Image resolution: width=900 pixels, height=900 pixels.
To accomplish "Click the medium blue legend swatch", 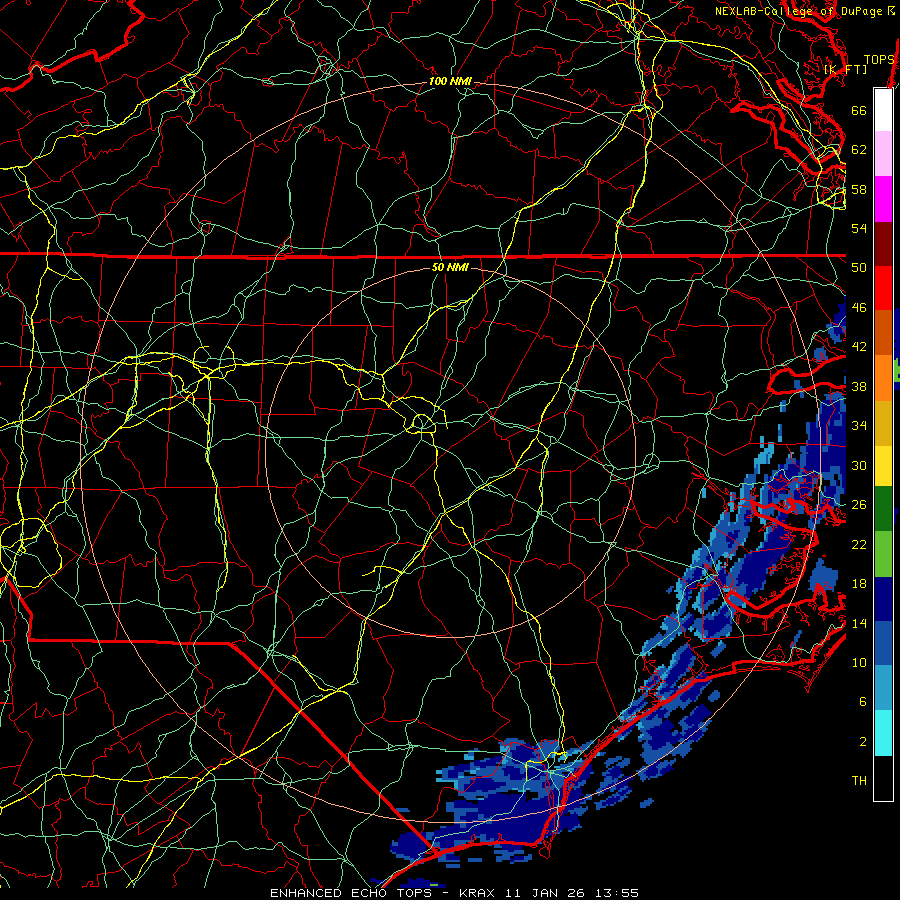I will pos(883,645).
